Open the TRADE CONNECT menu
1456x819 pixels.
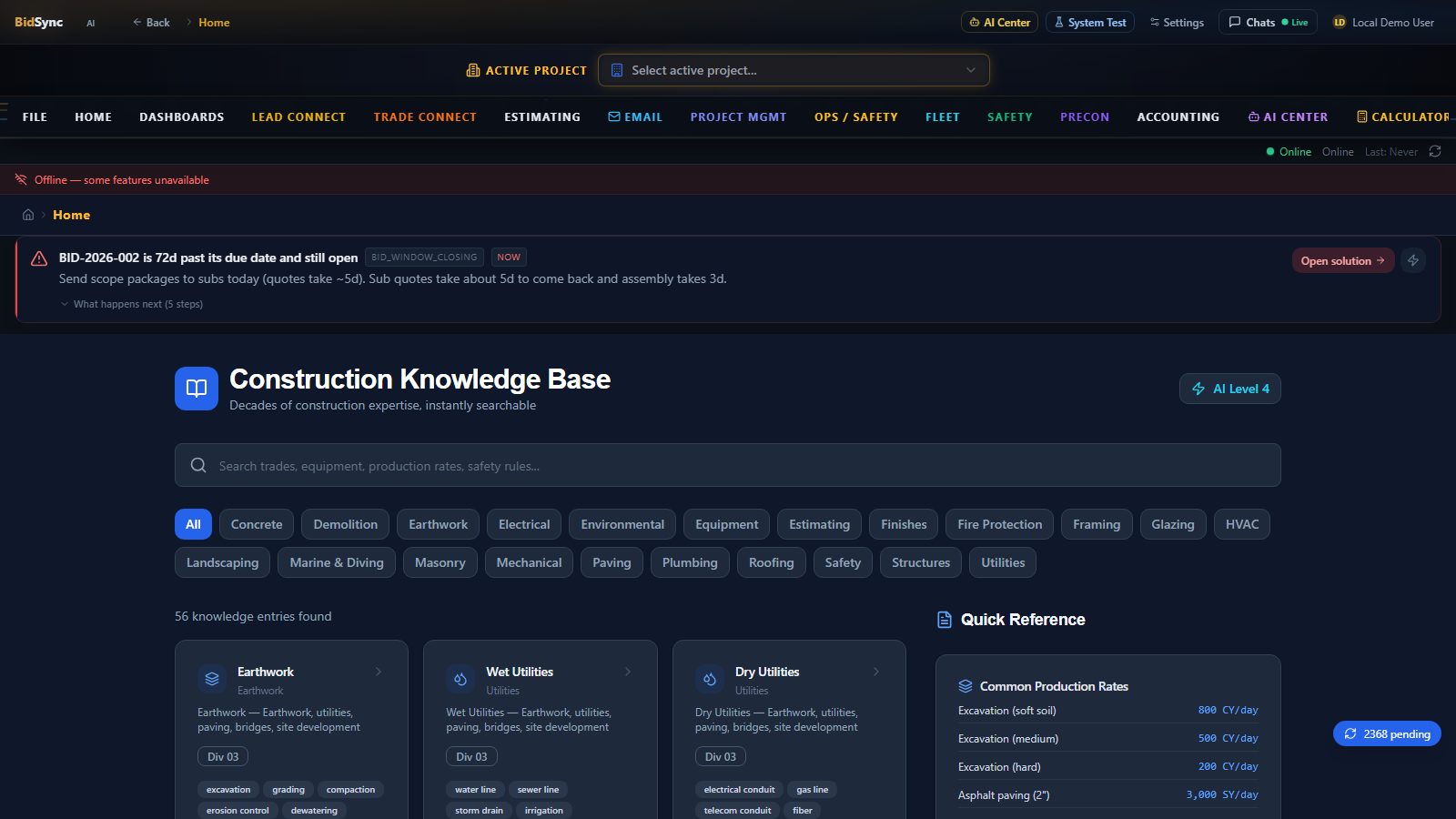point(425,116)
